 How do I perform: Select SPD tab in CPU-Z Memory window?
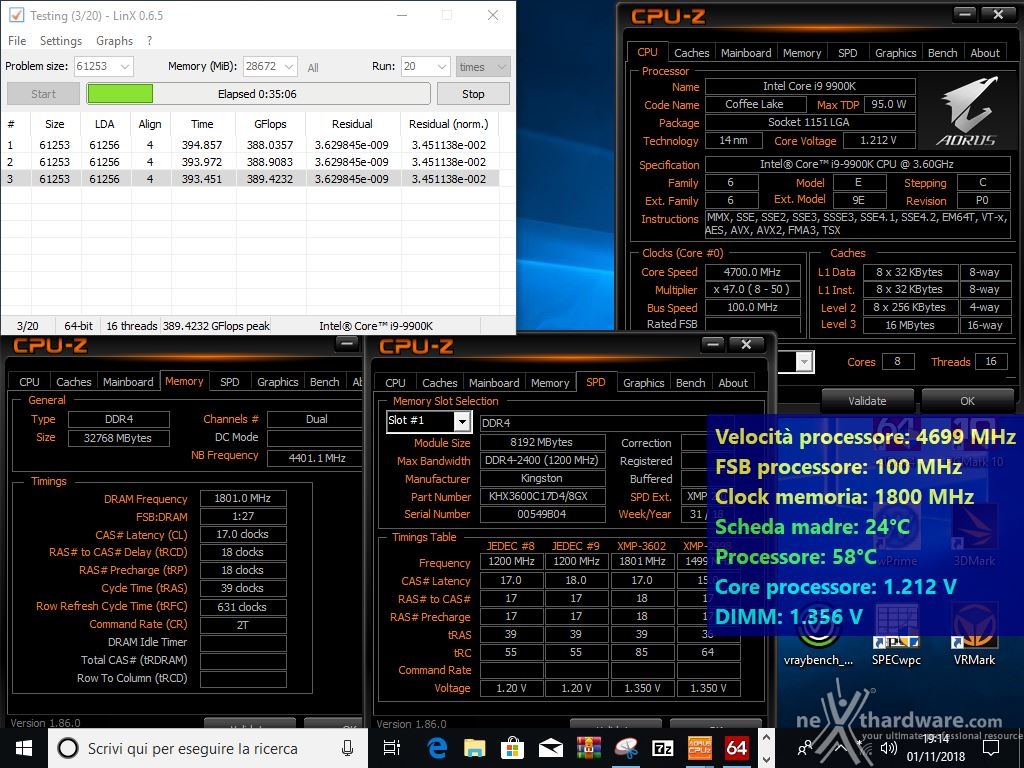229,382
